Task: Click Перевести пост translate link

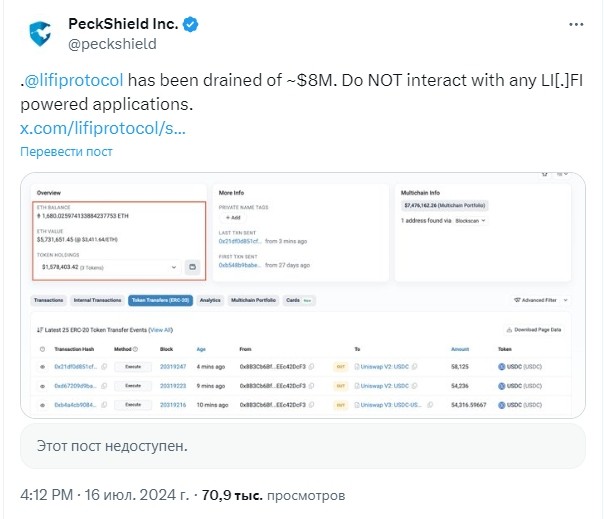Action: [x=66, y=151]
